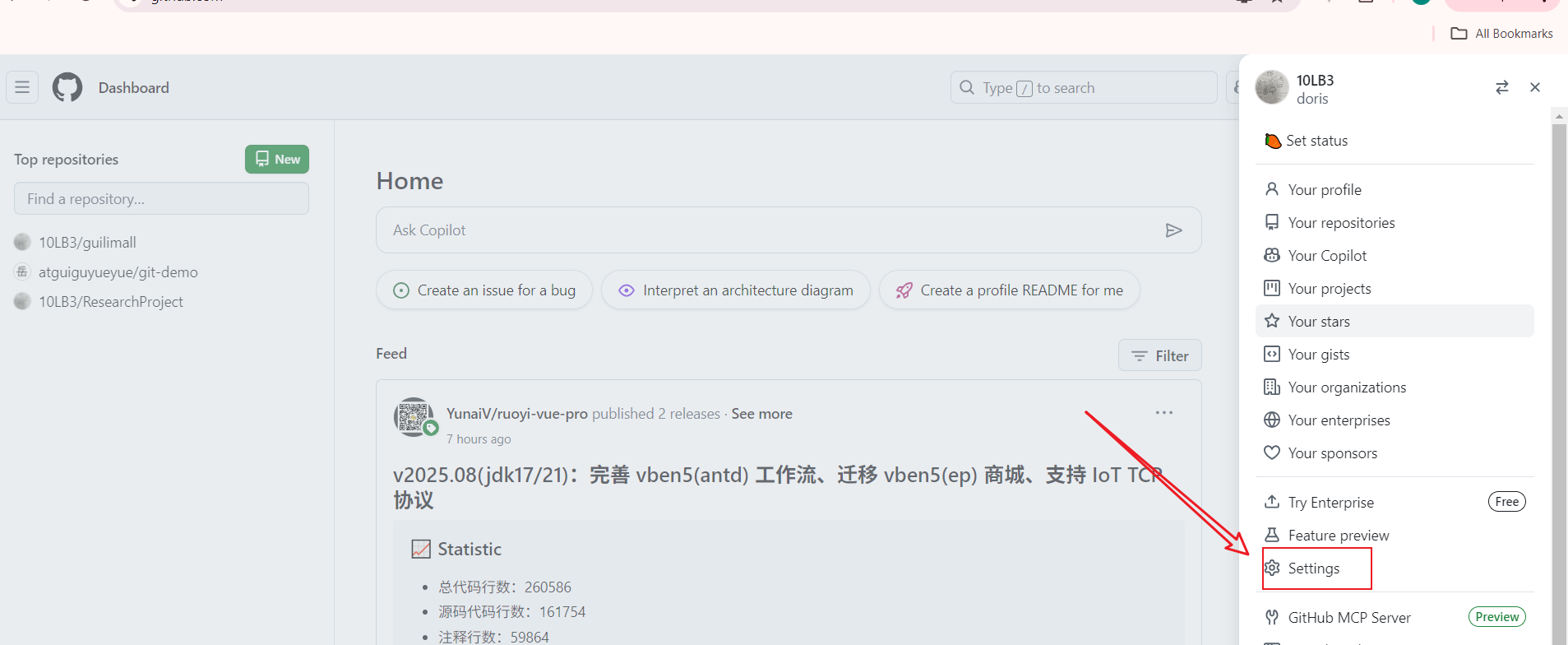Click the Copilot icon in user menu
The image size is (1568, 645).
(x=1272, y=255)
